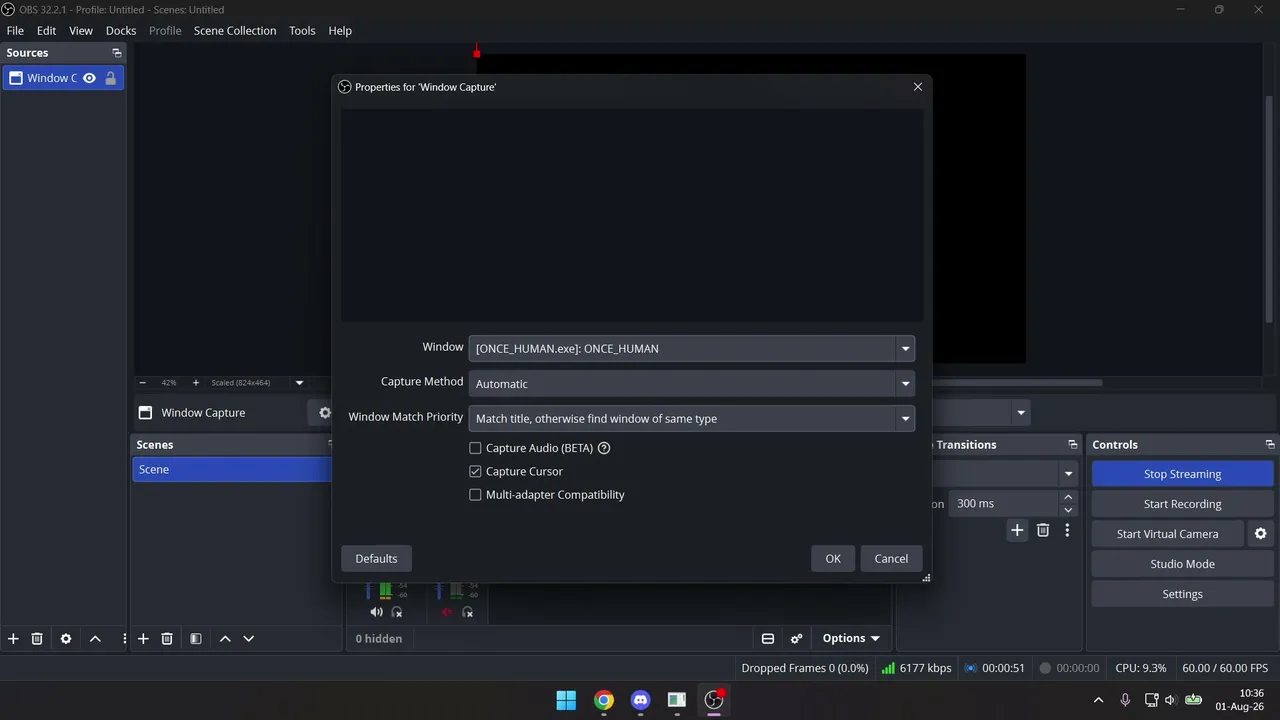Open the Scene Collection menu
Image resolution: width=1280 pixels, height=720 pixels.
pos(235,30)
